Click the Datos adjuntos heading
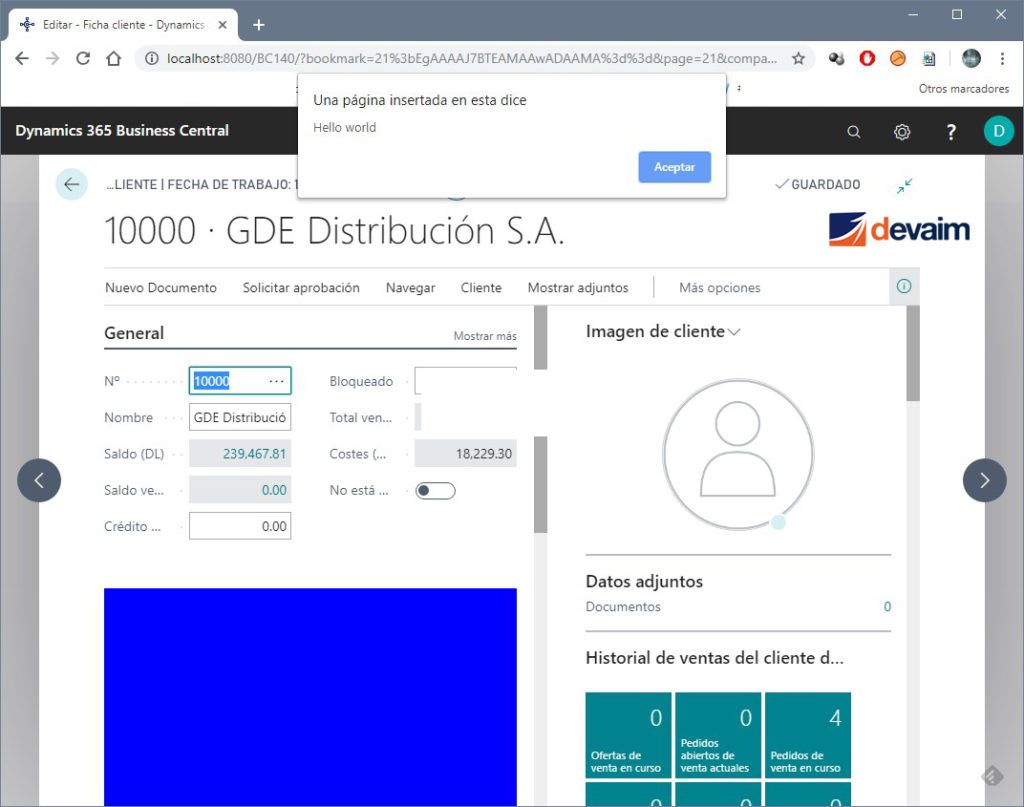 pos(644,581)
